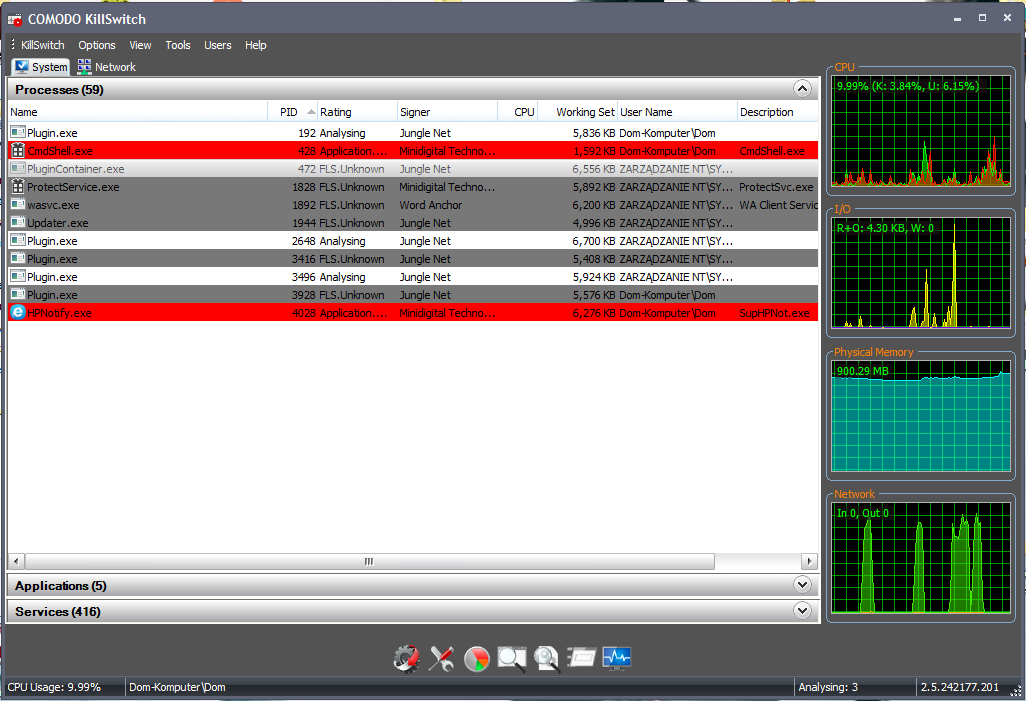1026x701 pixels.
Task: Click the COMODO KillSwitch title bar icon
Action: [14, 20]
